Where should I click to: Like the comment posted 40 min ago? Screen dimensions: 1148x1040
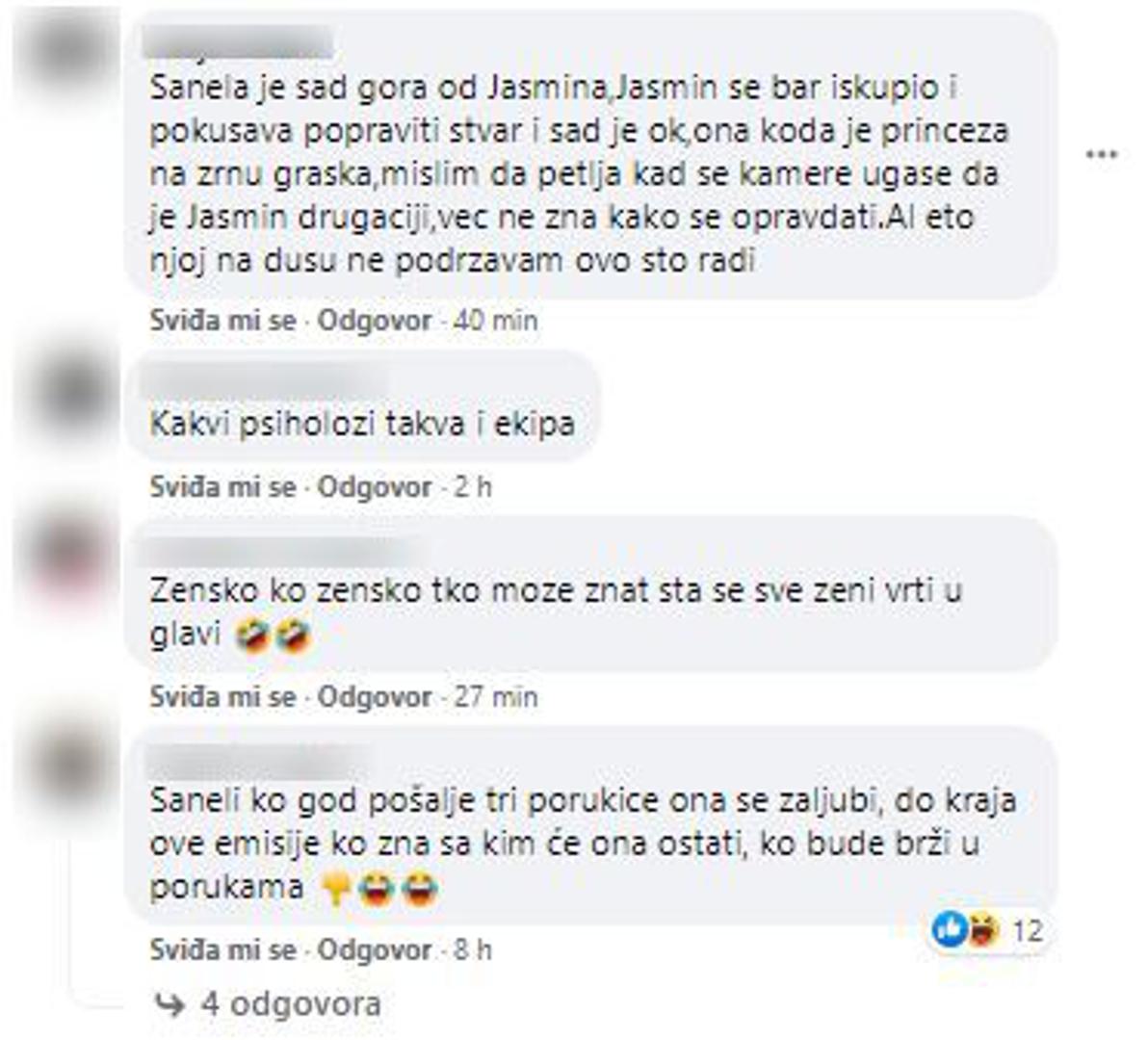(x=222, y=321)
